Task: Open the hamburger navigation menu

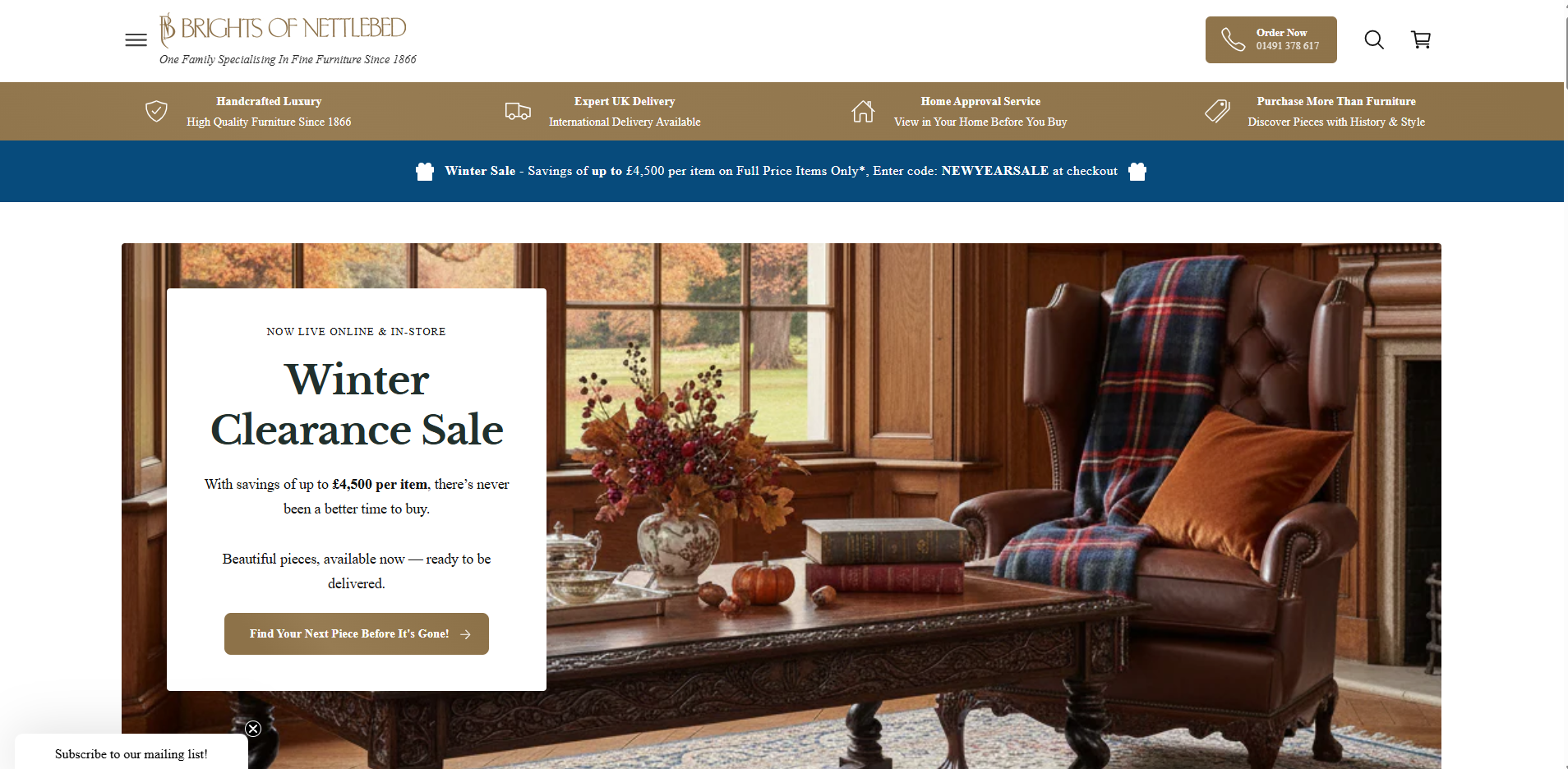Action: point(136,39)
